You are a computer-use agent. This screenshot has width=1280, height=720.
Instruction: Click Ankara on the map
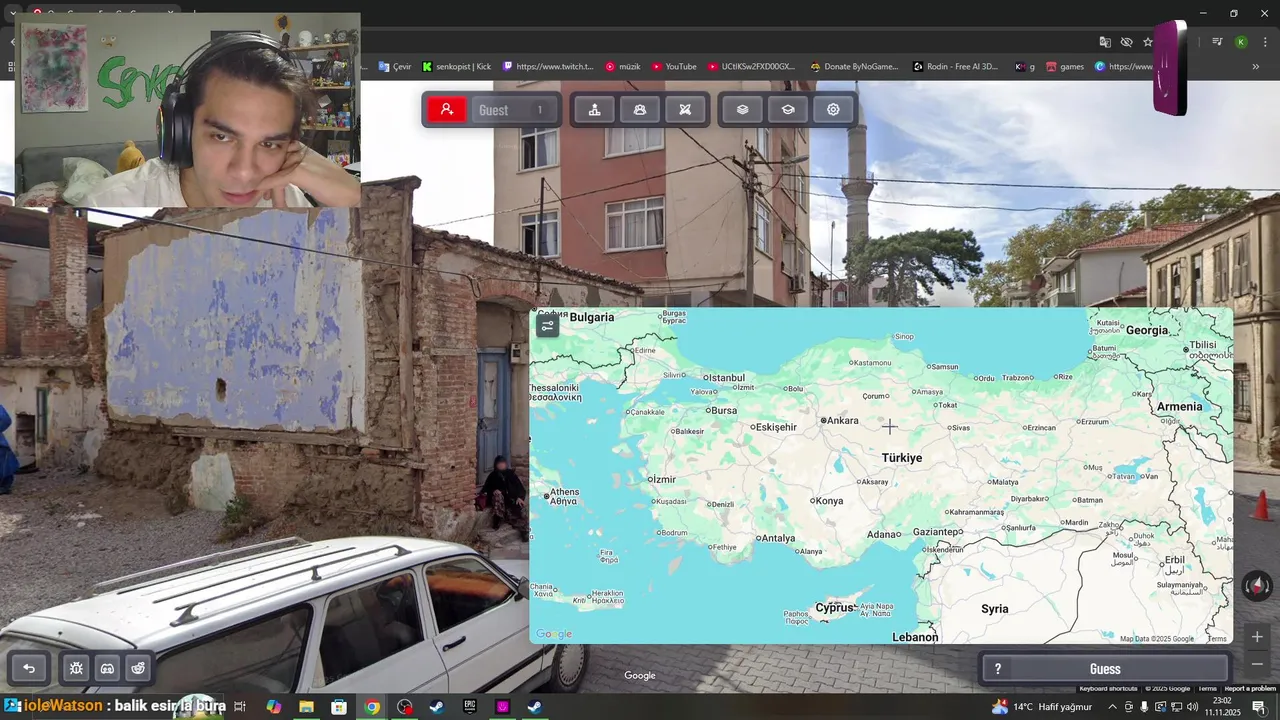839,421
